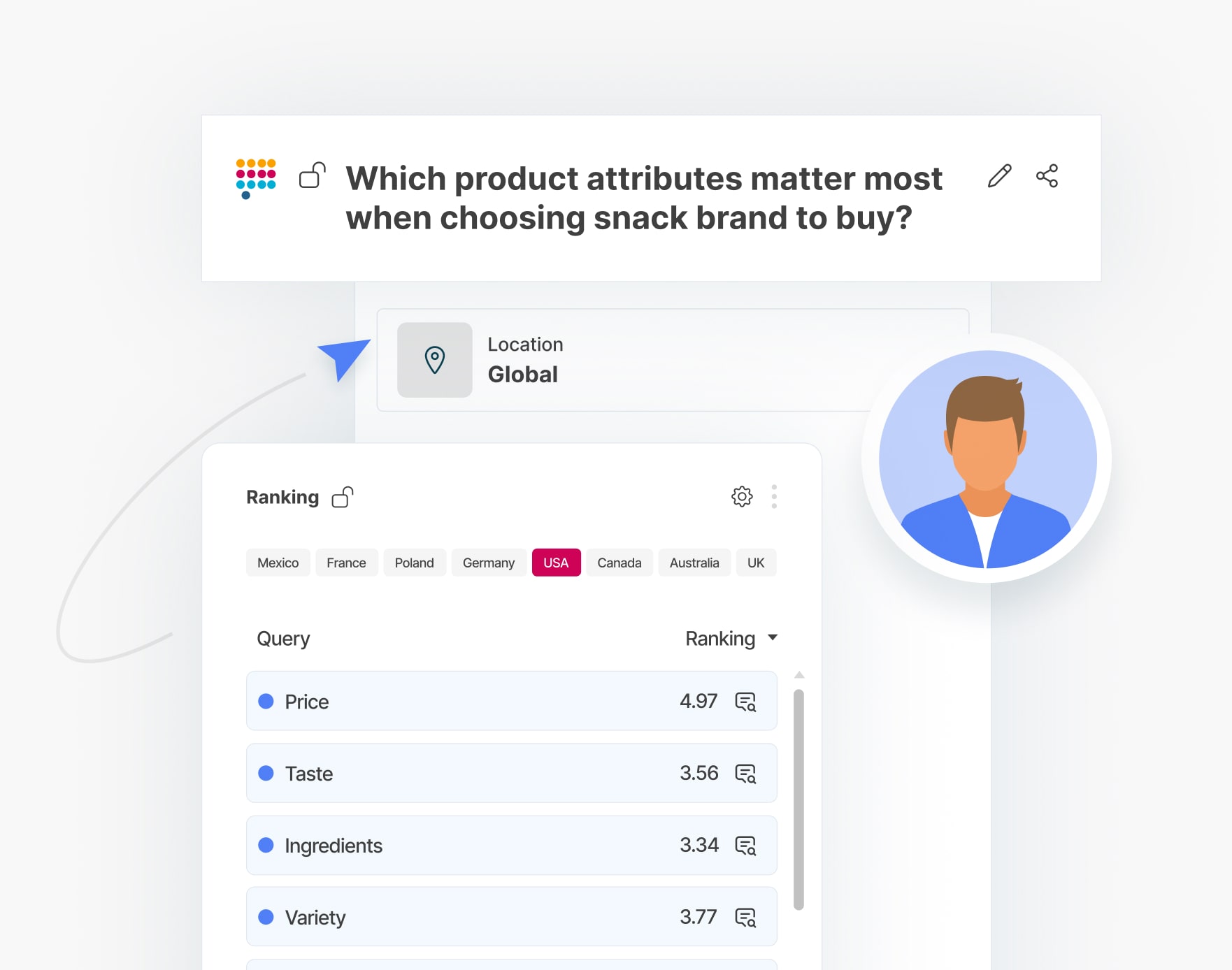Click the pencil edit icon beside the question

point(999,176)
